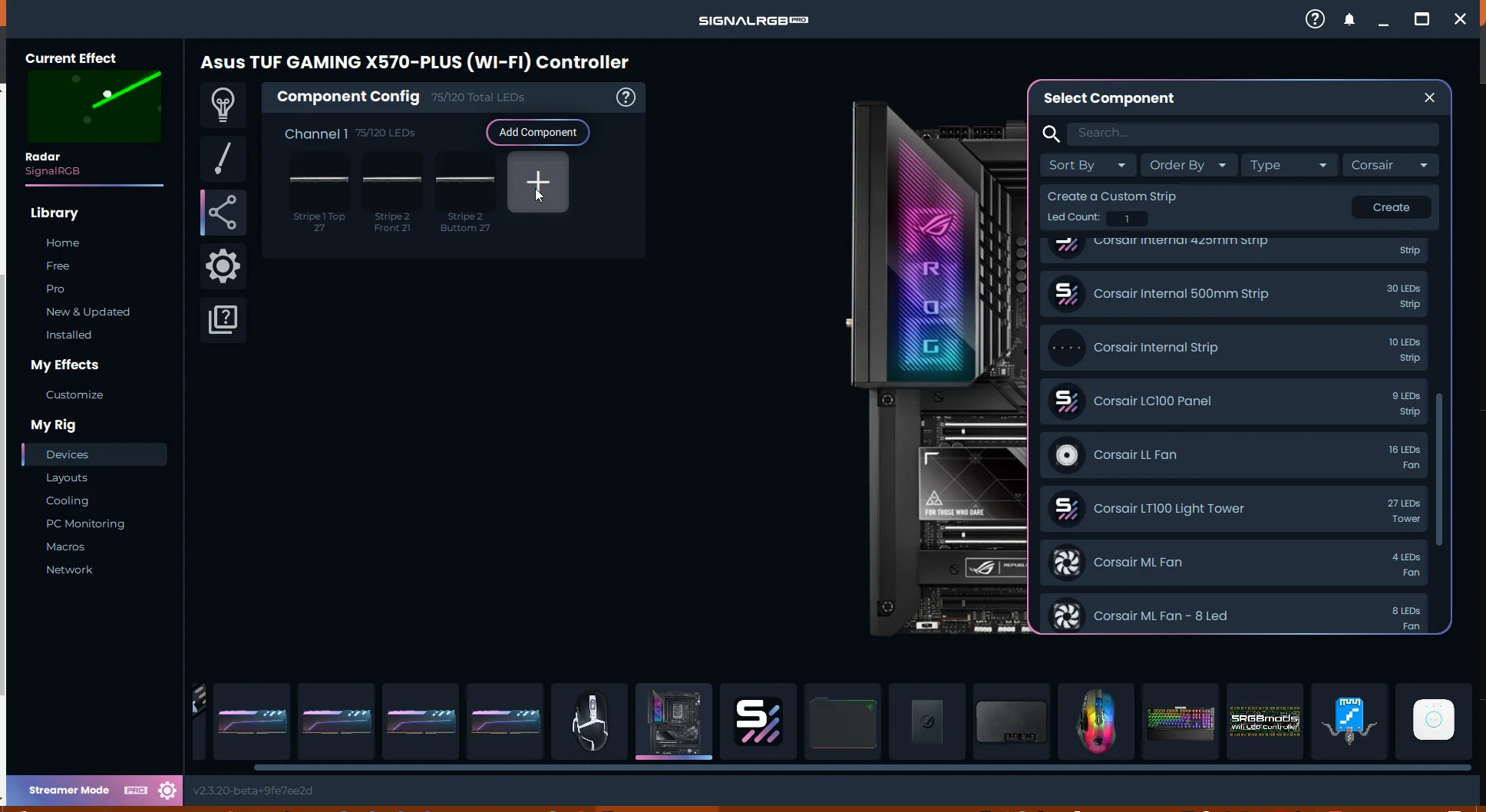1486x812 pixels.
Task: Select the blue pixel-art device thumbnail
Action: point(1349,721)
